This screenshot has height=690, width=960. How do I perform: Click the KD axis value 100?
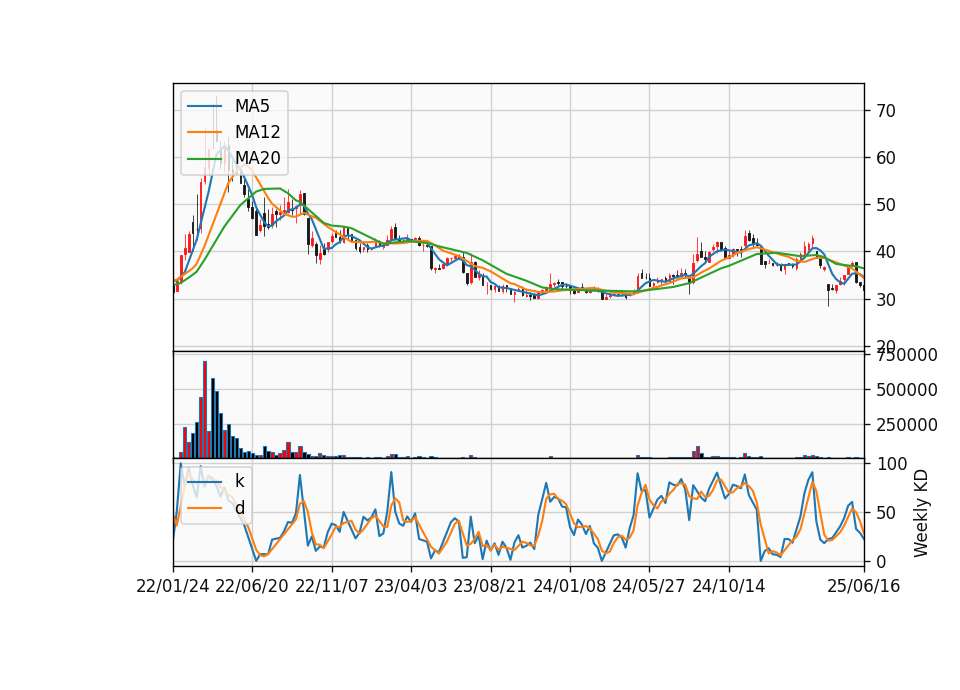click(x=891, y=464)
